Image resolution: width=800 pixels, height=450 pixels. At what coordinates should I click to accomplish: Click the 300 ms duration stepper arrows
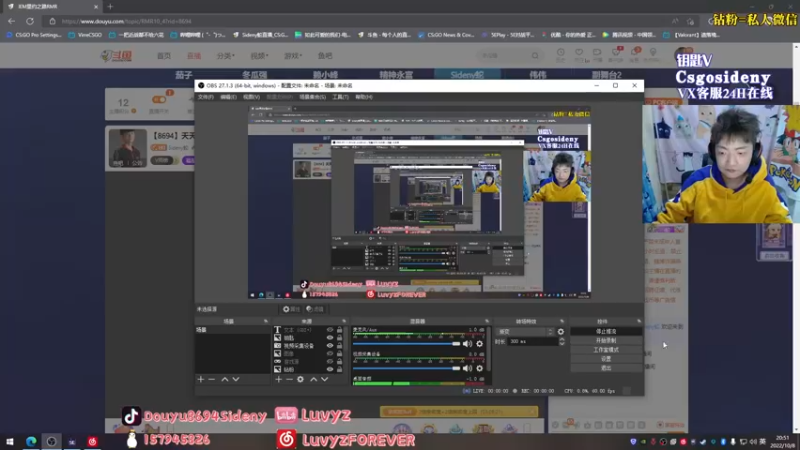pos(562,341)
